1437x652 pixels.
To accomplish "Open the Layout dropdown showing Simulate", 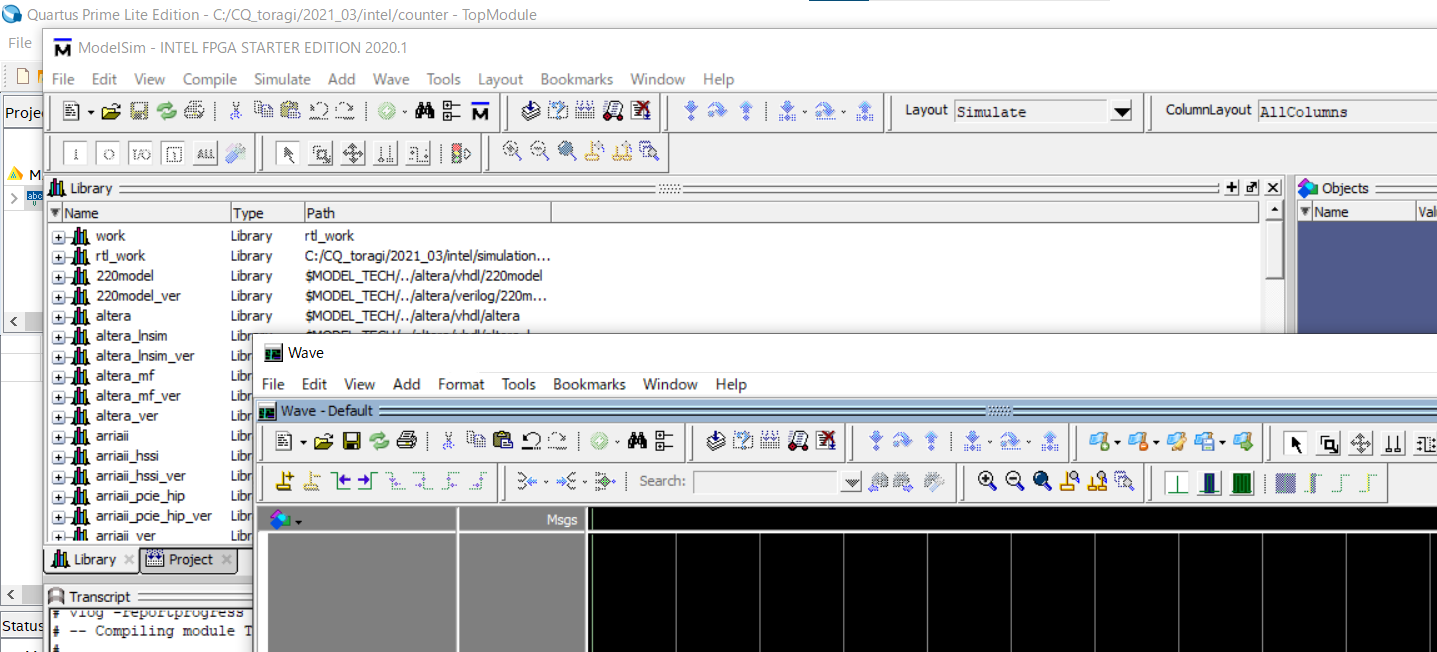I will (1120, 112).
